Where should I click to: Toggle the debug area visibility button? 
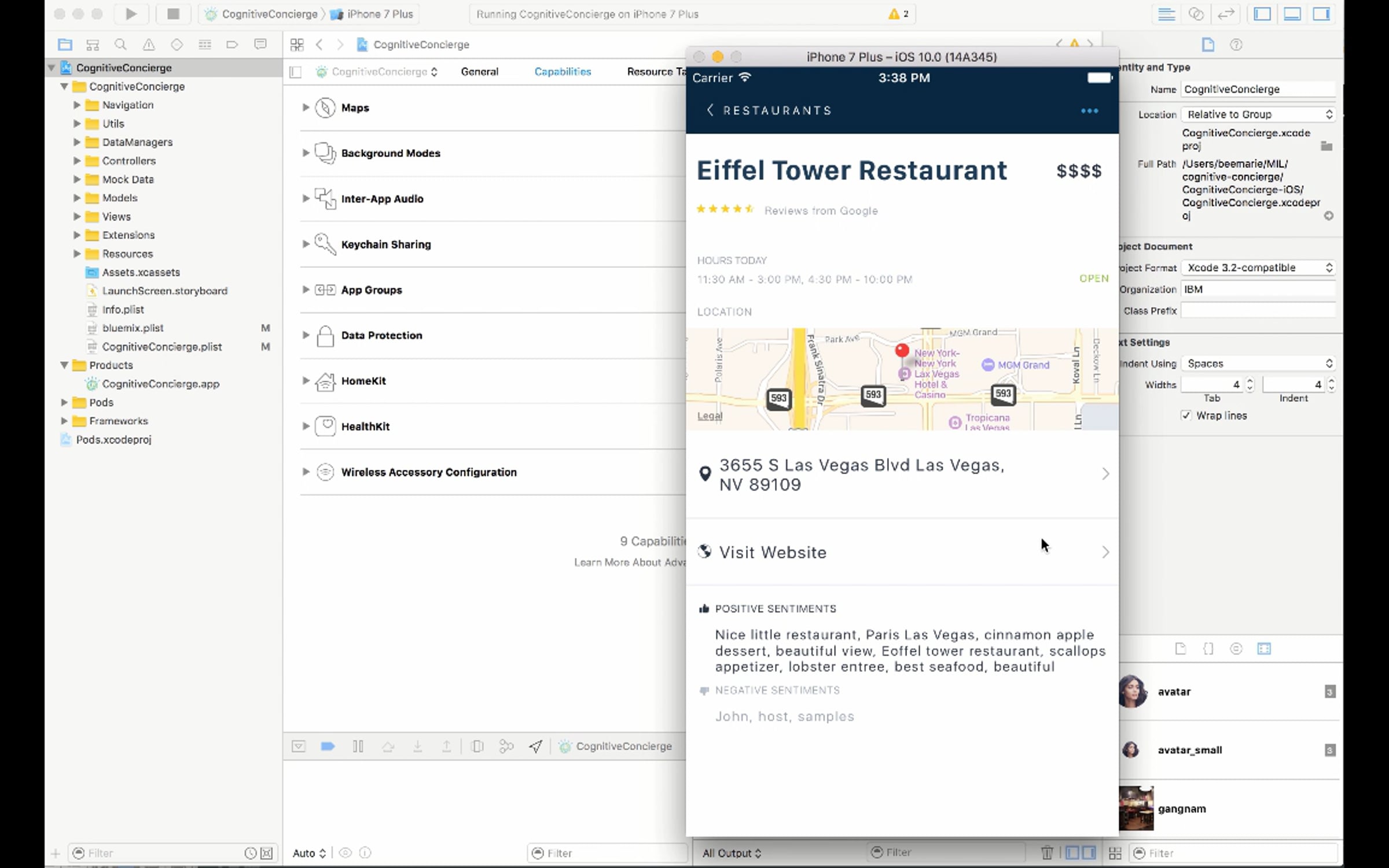click(1292, 14)
